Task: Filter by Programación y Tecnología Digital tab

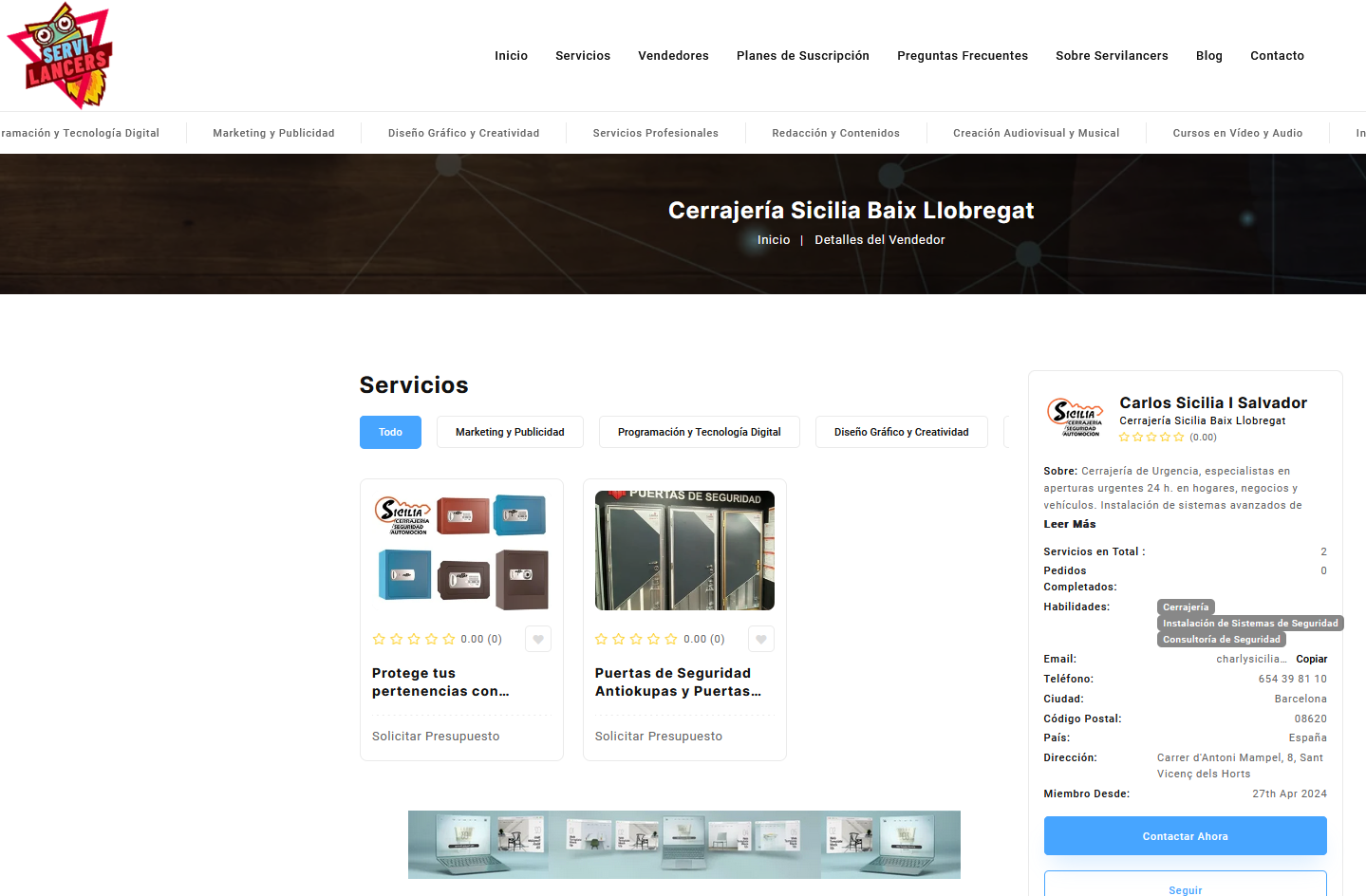Action: [700, 432]
